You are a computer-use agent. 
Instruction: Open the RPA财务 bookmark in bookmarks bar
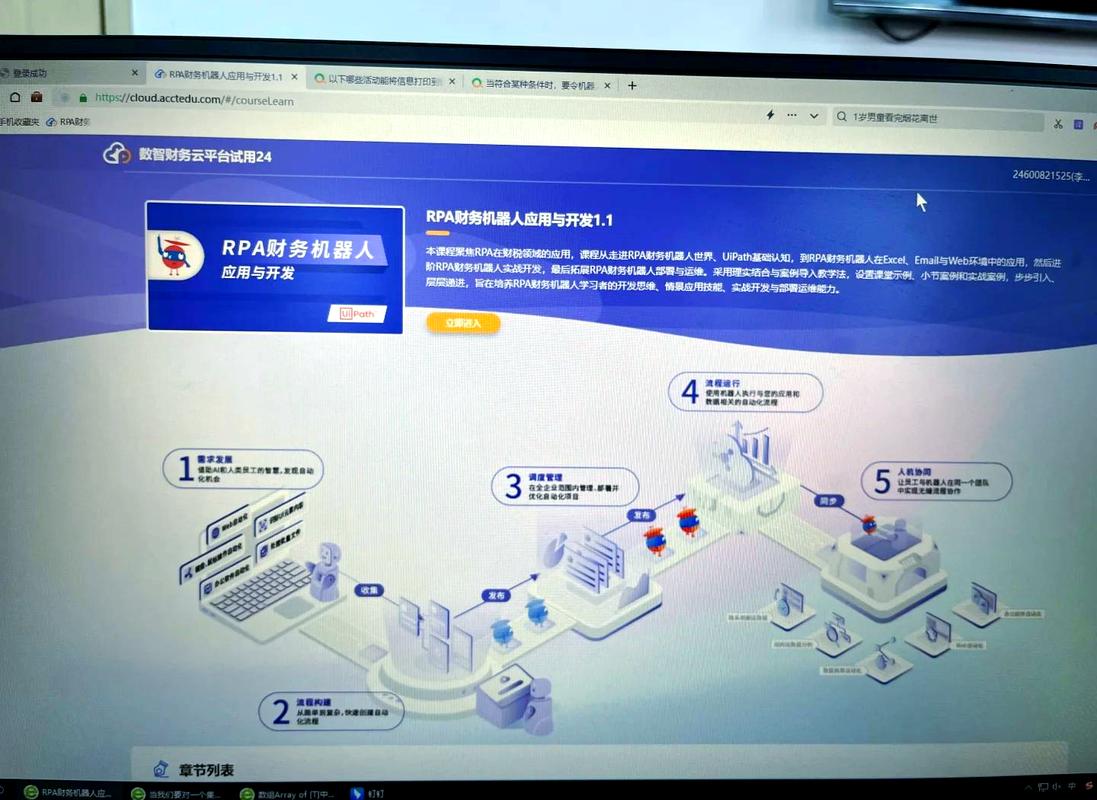69,122
